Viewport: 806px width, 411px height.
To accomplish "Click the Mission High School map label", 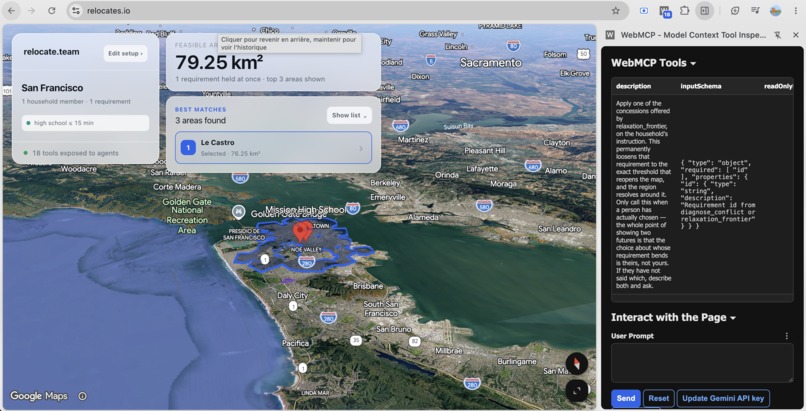I will click(305, 210).
